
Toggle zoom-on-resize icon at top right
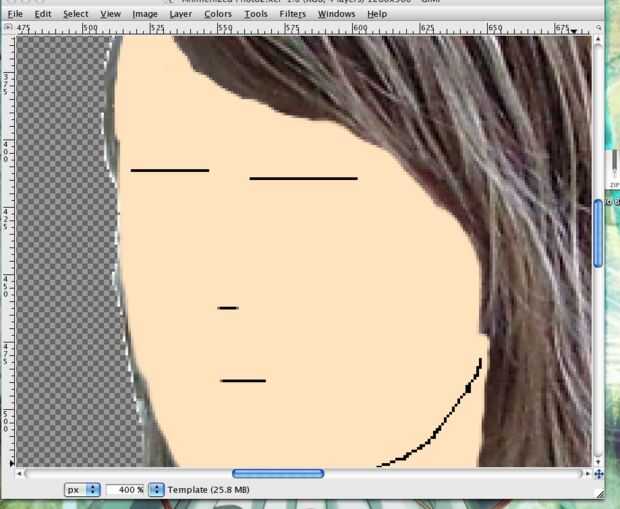(x=598, y=28)
